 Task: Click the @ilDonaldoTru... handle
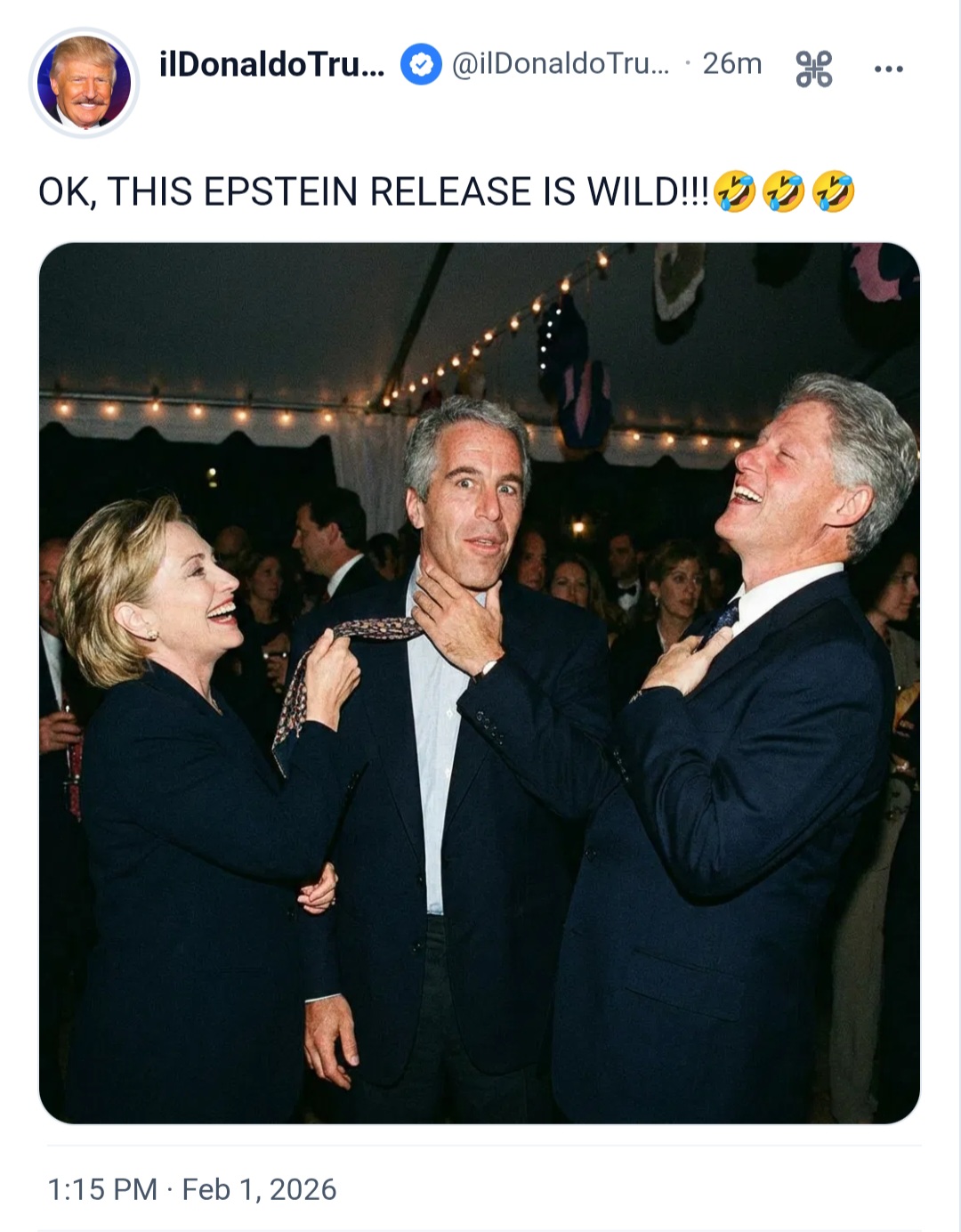tap(561, 64)
